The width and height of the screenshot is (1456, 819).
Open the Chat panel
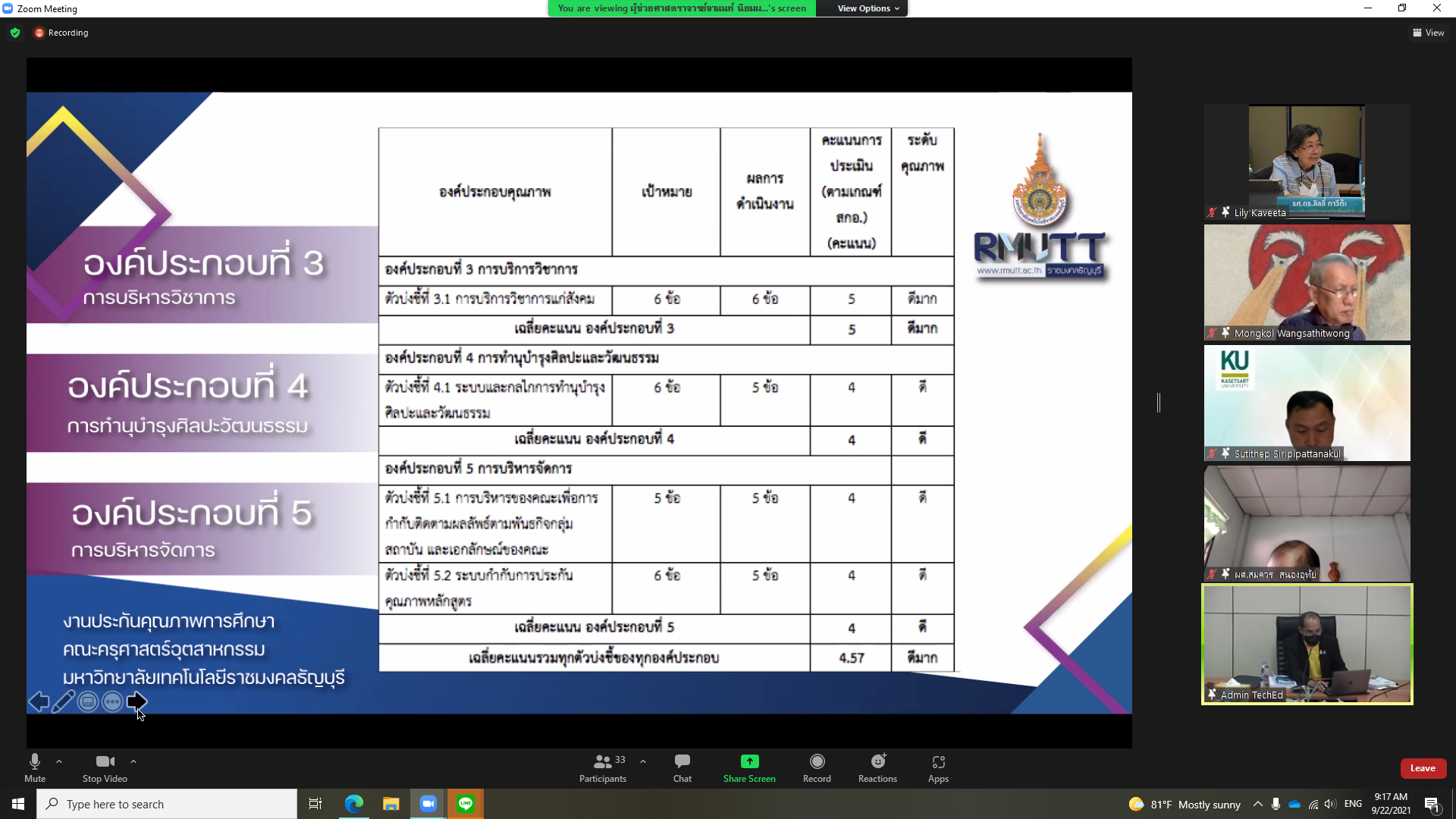coord(682,767)
